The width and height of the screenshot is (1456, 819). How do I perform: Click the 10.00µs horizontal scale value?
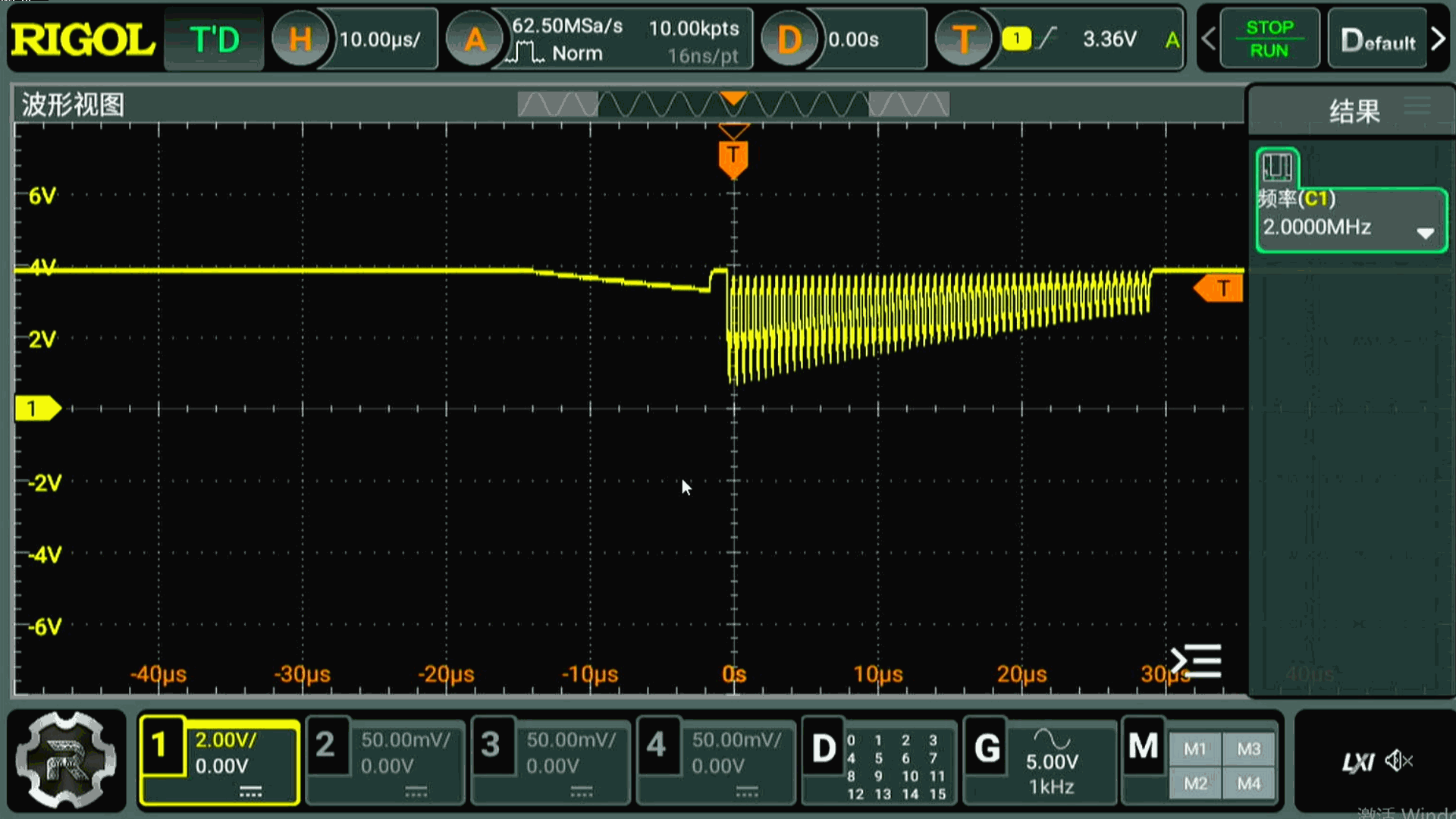pyautogui.click(x=379, y=39)
